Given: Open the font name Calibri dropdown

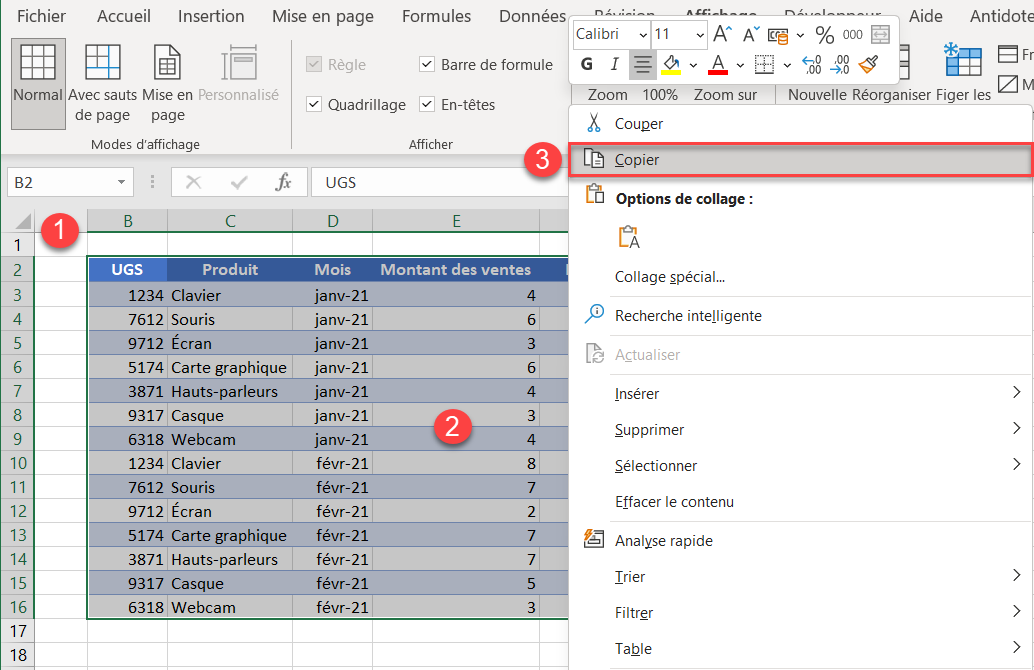Looking at the screenshot, I should tap(642, 35).
